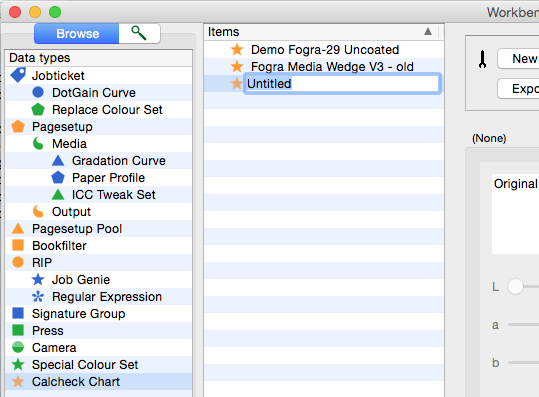Select Bookfilter data type

[99, 245]
